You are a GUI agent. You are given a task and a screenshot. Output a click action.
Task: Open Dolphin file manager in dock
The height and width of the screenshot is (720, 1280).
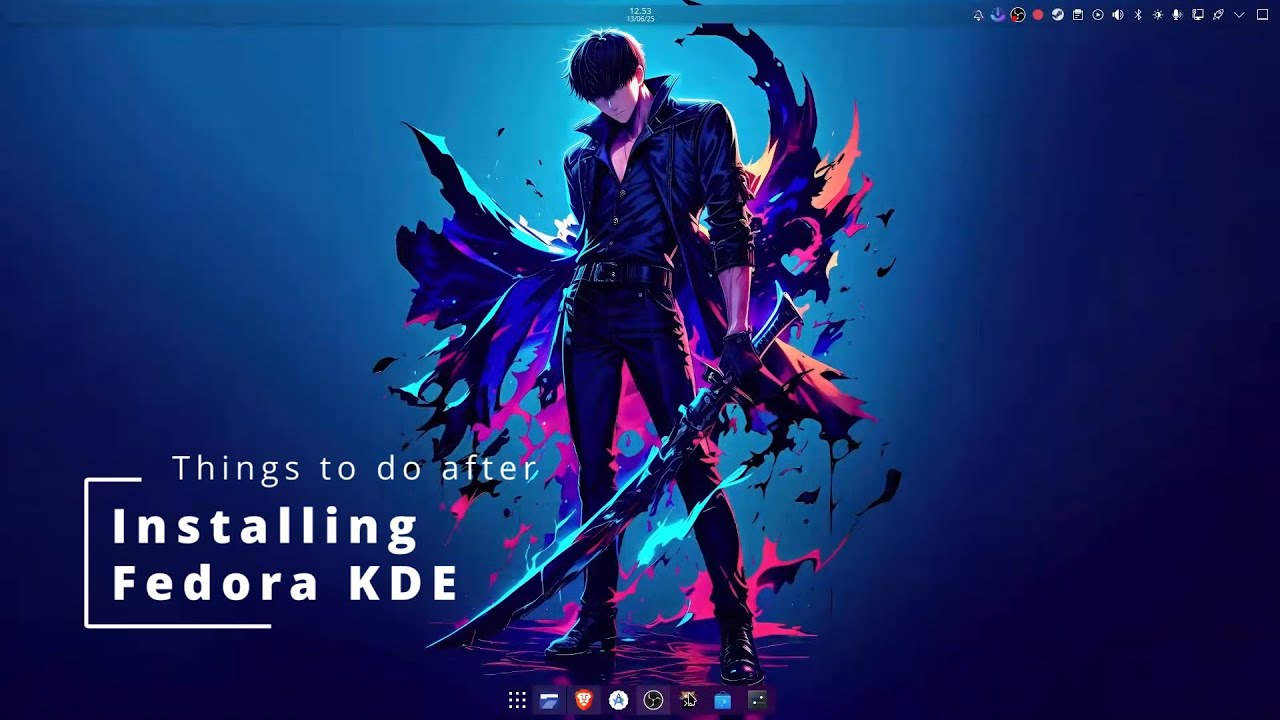tap(549, 701)
